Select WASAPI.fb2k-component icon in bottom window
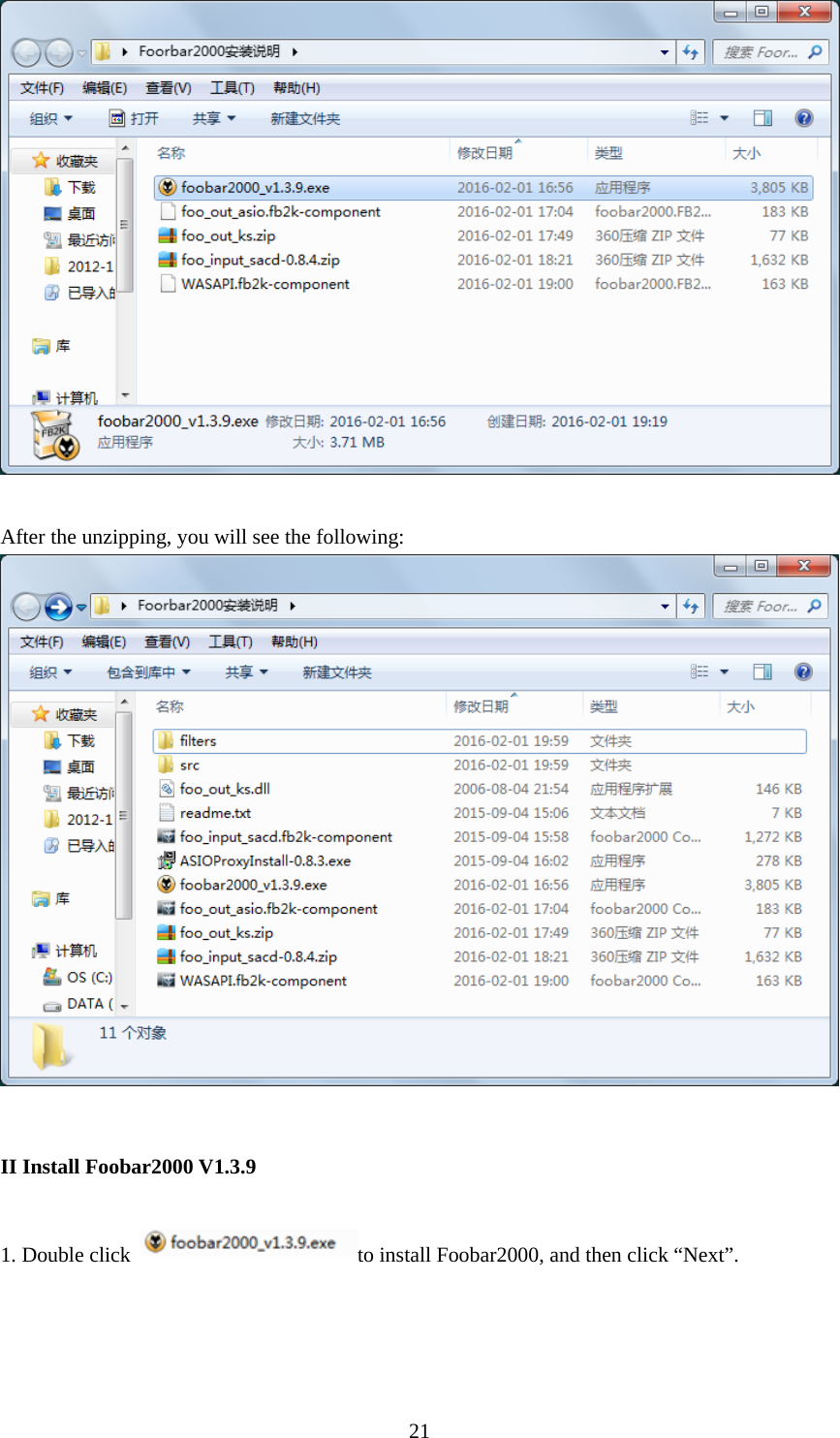 166,981
